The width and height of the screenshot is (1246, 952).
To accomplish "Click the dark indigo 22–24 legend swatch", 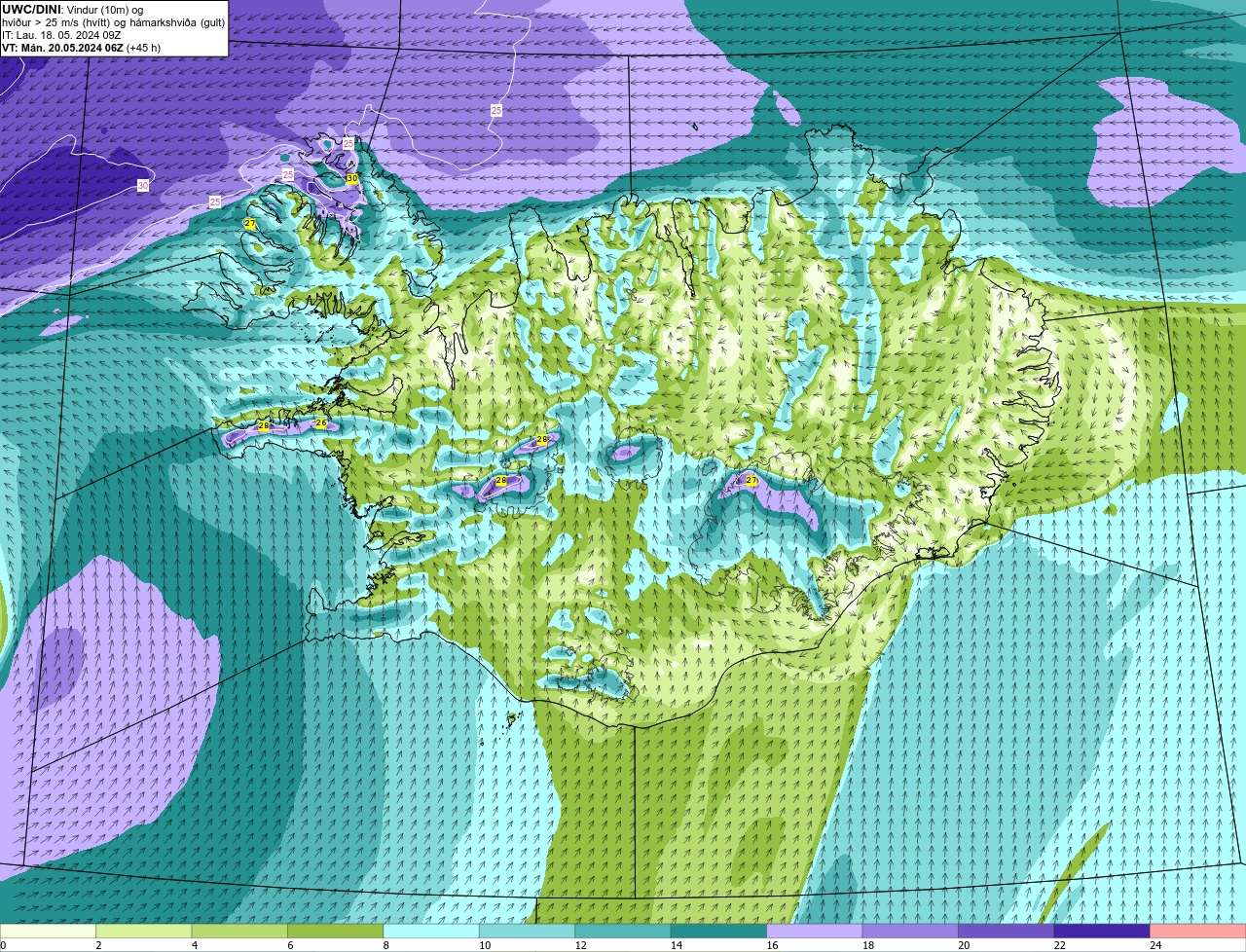I will pyautogui.click(x=1102, y=931).
